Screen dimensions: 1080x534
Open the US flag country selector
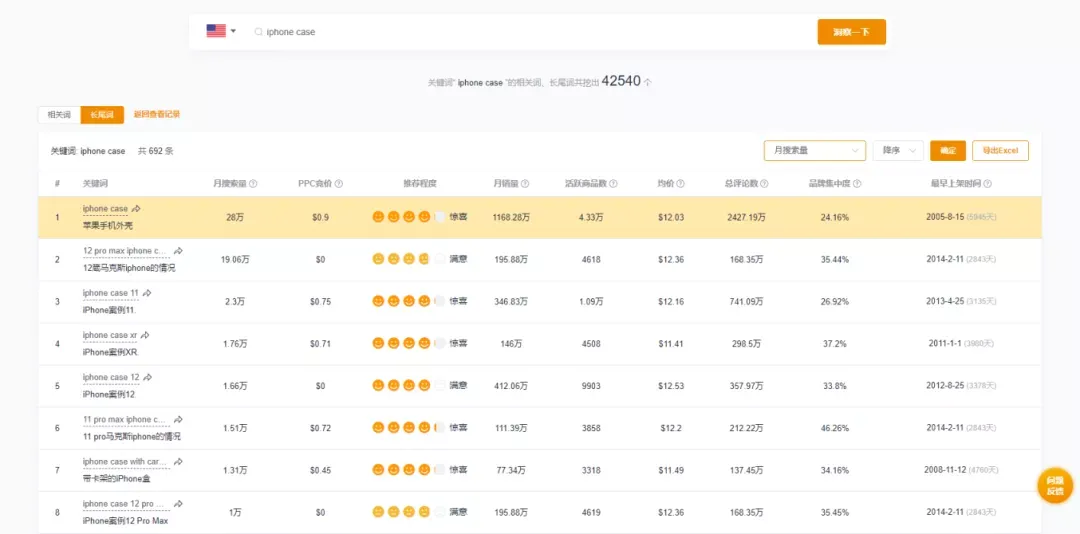pos(221,31)
